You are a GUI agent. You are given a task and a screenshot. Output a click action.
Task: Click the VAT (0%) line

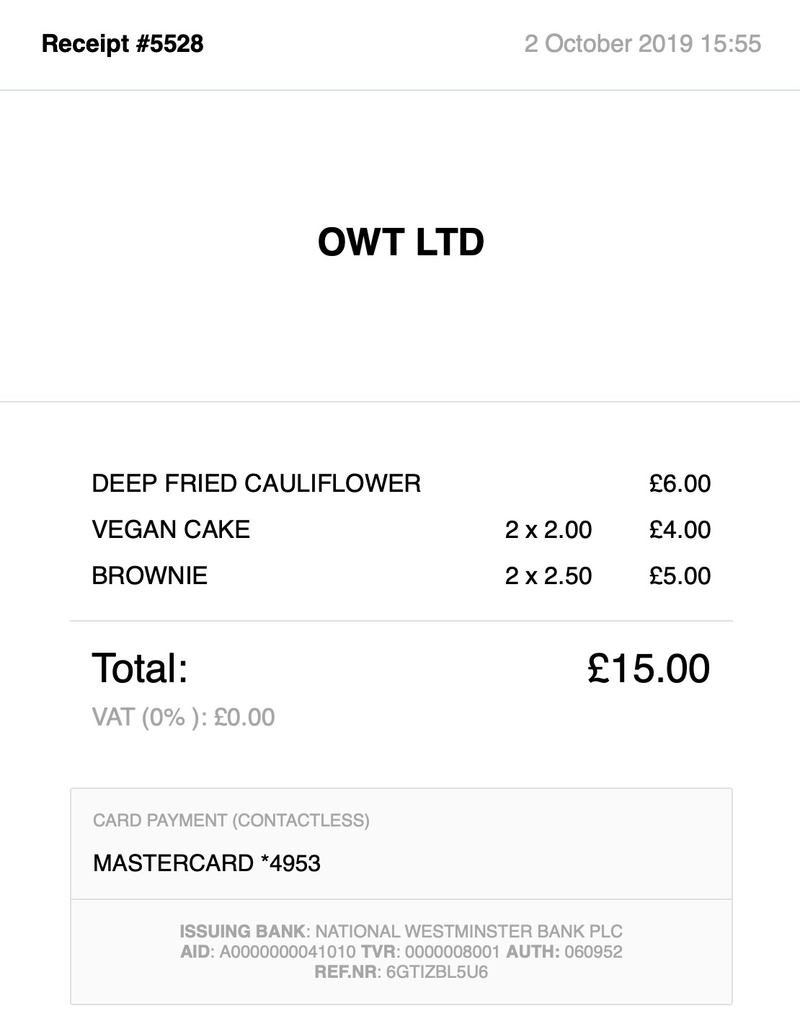[x=183, y=717]
